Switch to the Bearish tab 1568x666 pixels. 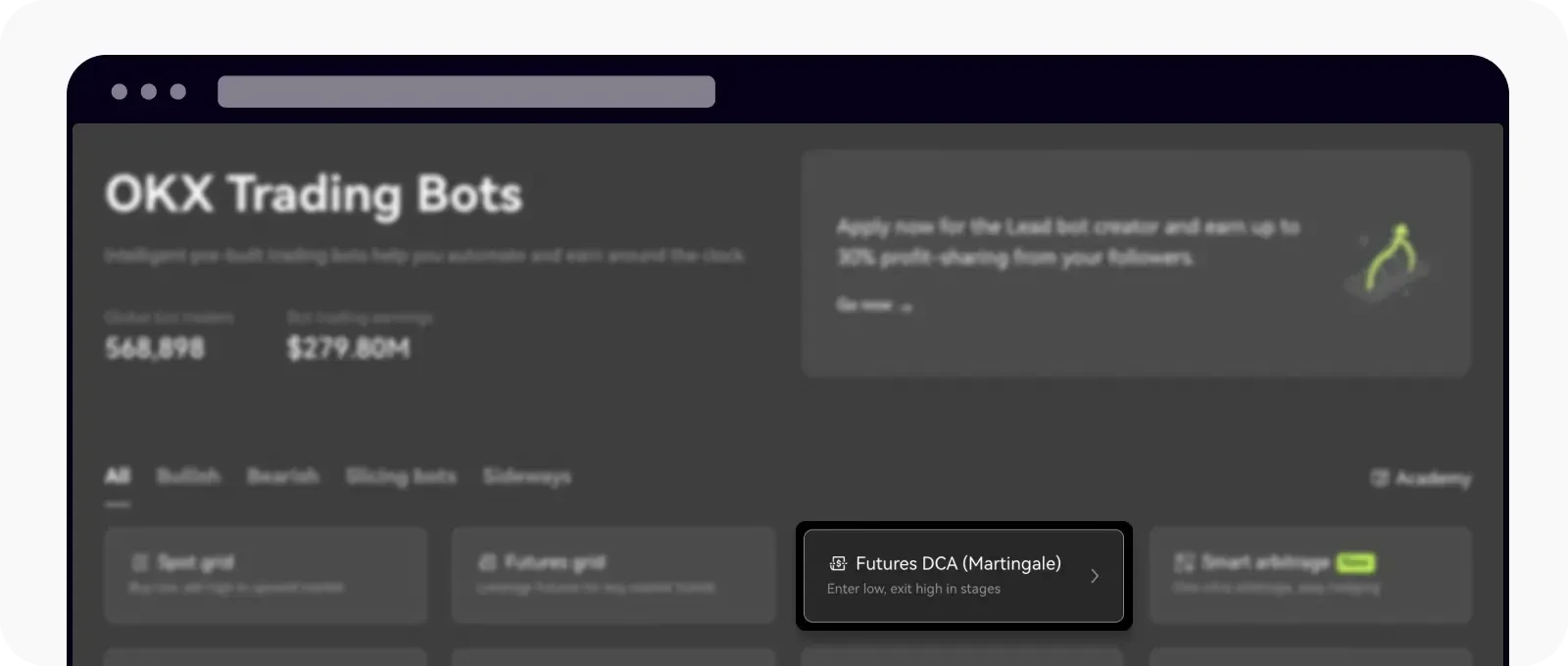282,476
